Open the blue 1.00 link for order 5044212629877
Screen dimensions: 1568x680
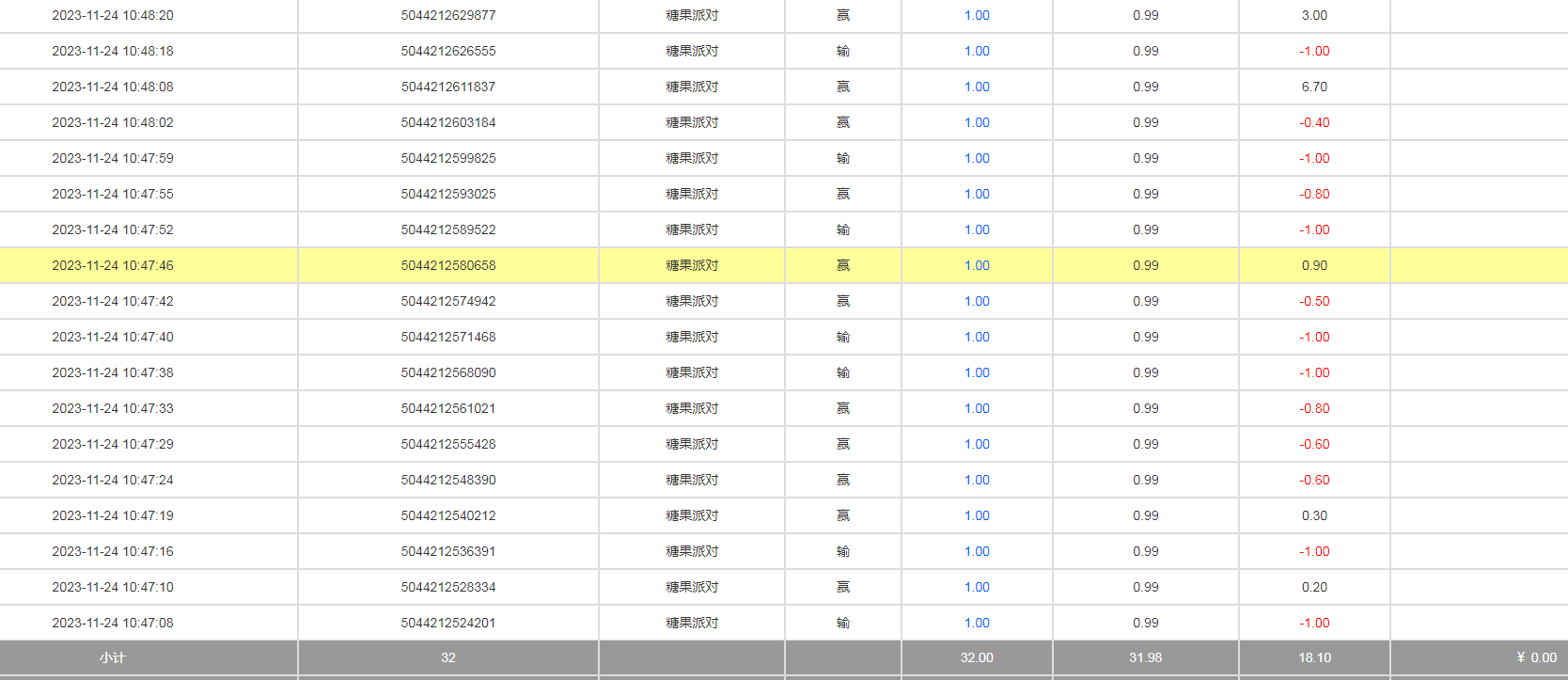point(977,15)
